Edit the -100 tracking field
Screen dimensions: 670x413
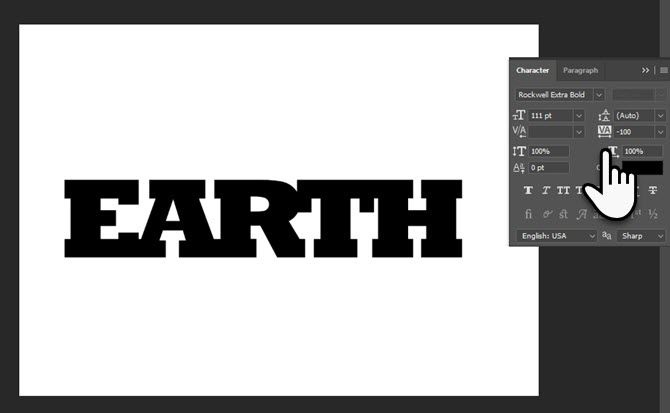pyautogui.click(x=634, y=132)
